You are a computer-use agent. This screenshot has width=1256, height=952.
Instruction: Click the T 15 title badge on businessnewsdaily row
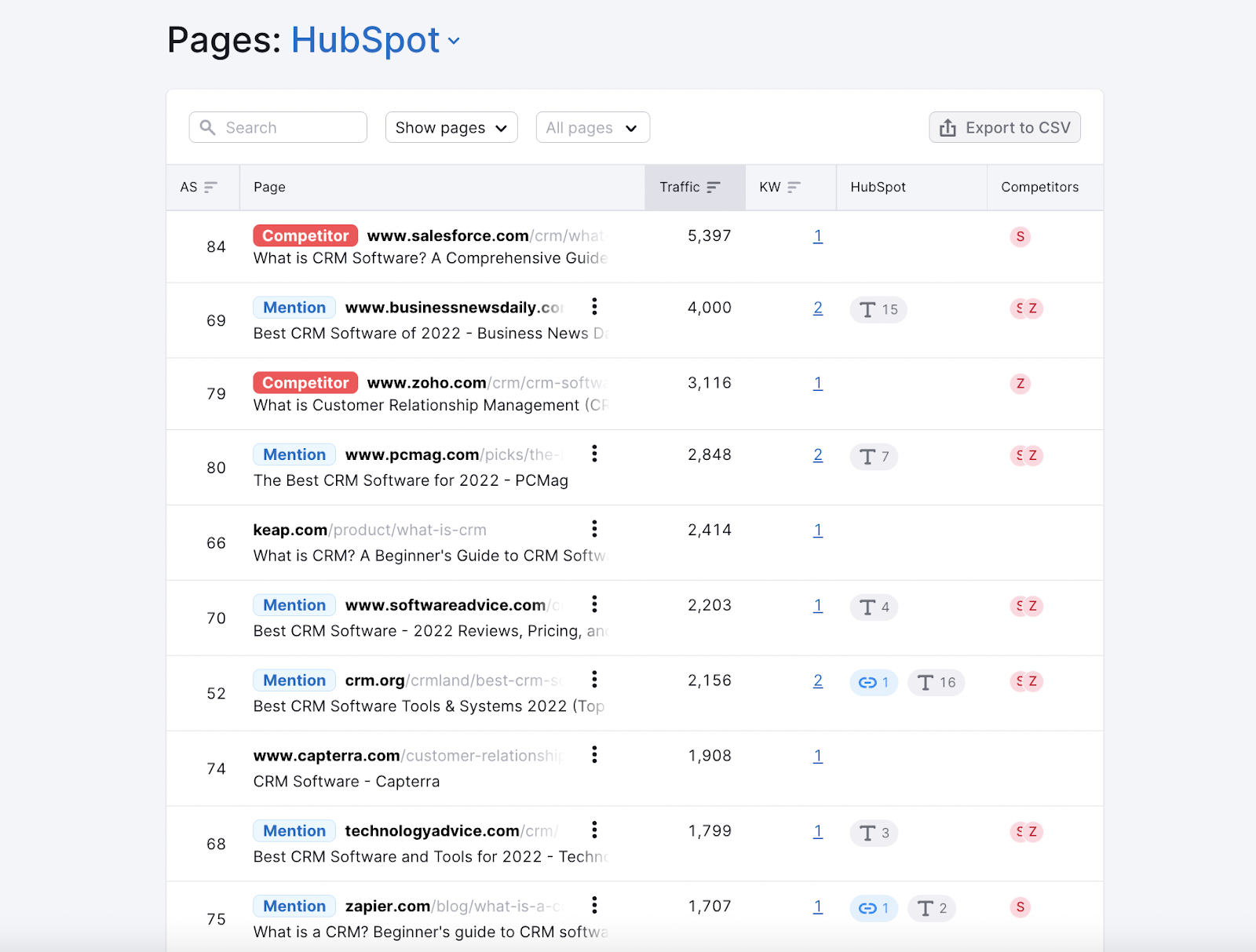878,309
